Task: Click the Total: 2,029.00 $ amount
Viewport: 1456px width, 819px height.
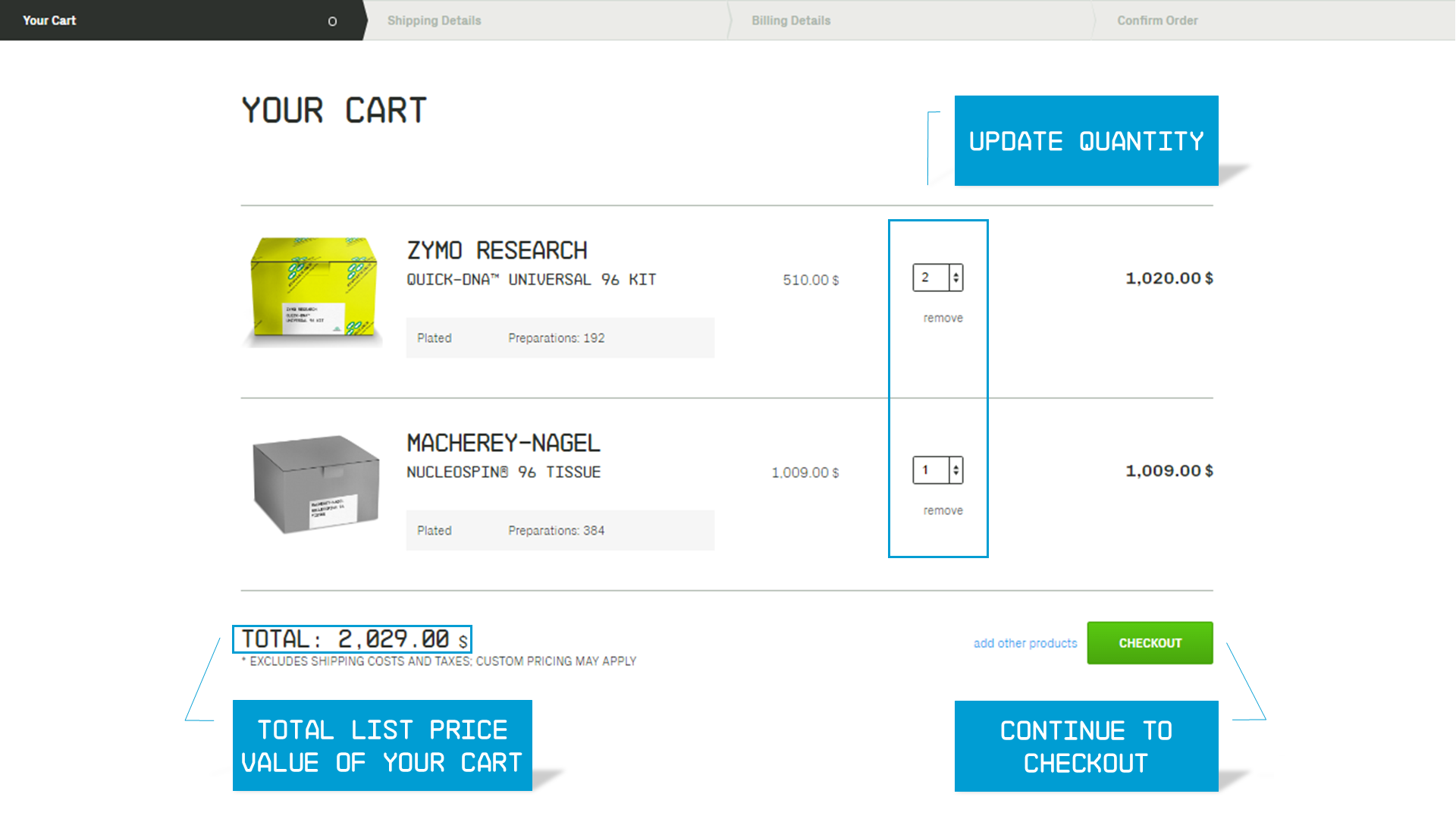Action: coord(353,639)
